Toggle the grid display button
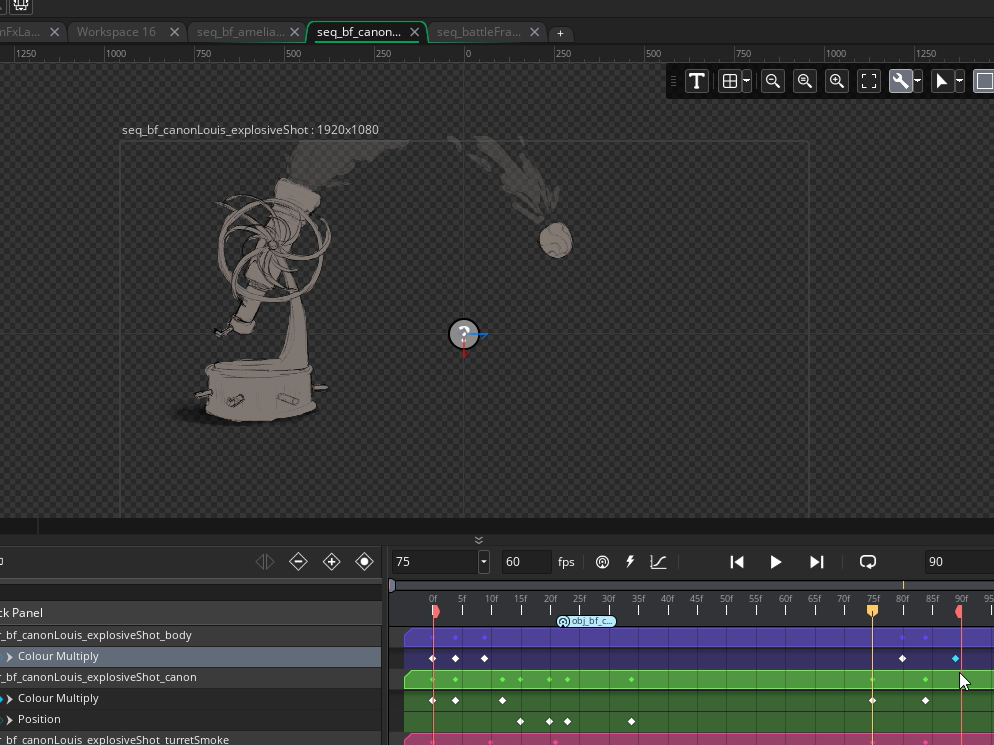Viewport: 994px width, 745px height. coord(730,81)
